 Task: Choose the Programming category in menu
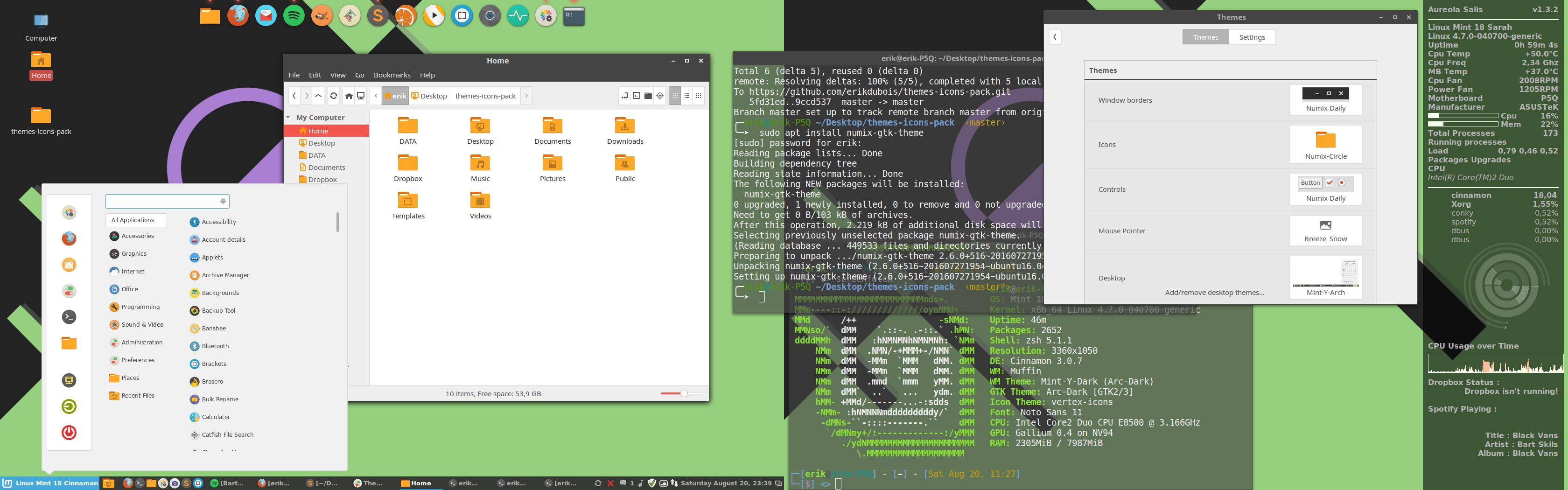pyautogui.click(x=134, y=307)
